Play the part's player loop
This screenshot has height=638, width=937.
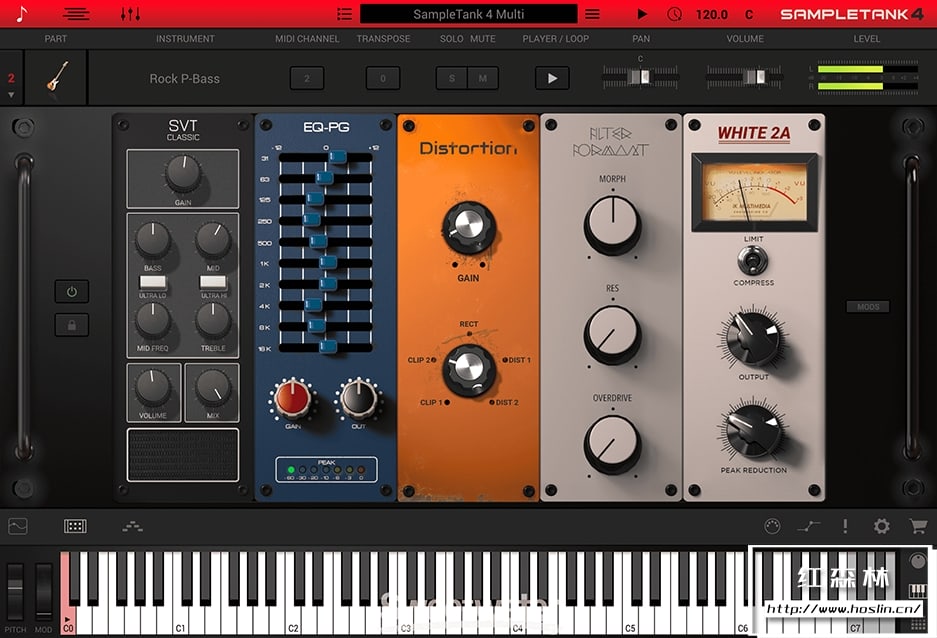coord(552,78)
